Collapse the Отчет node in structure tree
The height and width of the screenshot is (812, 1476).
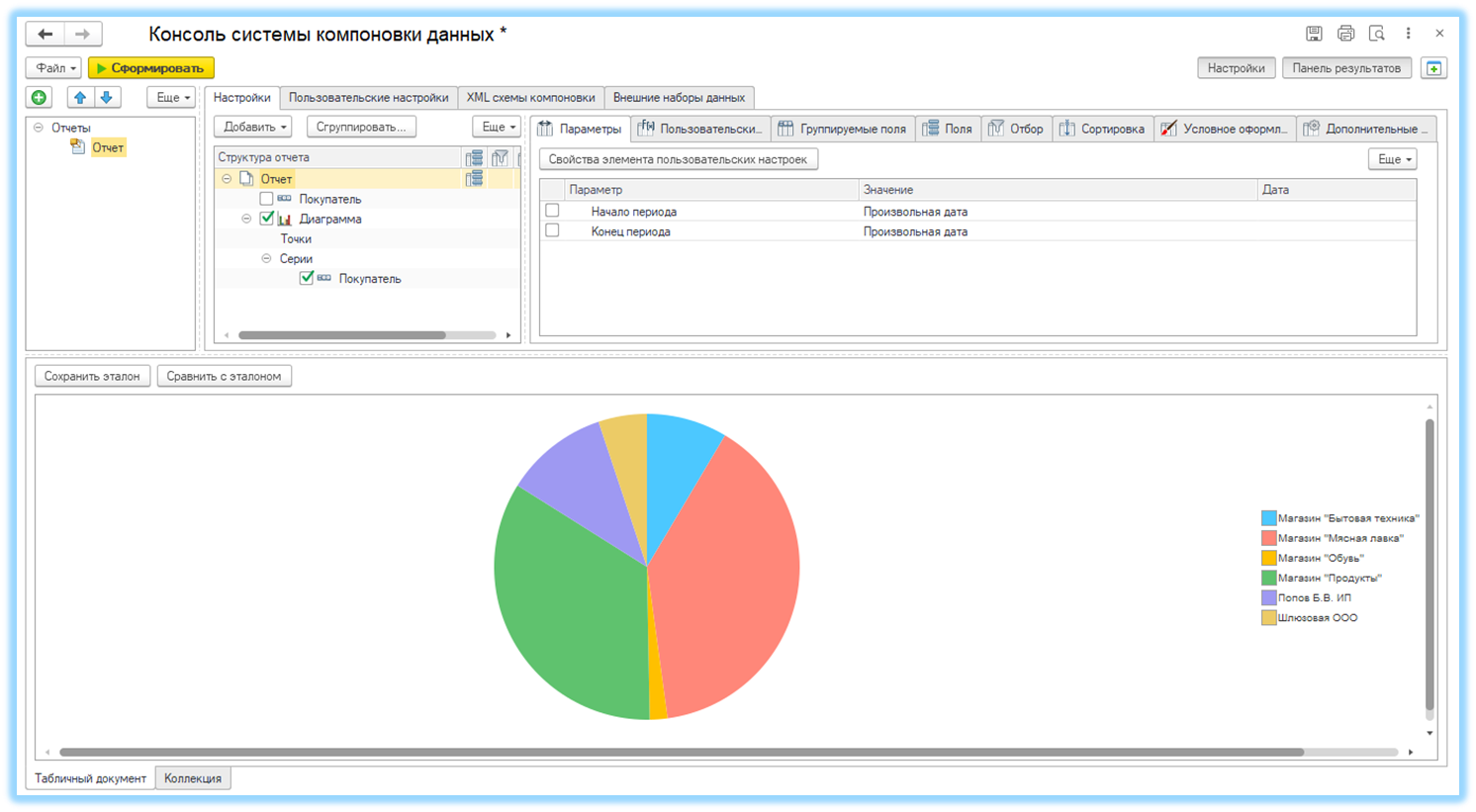pos(227,179)
